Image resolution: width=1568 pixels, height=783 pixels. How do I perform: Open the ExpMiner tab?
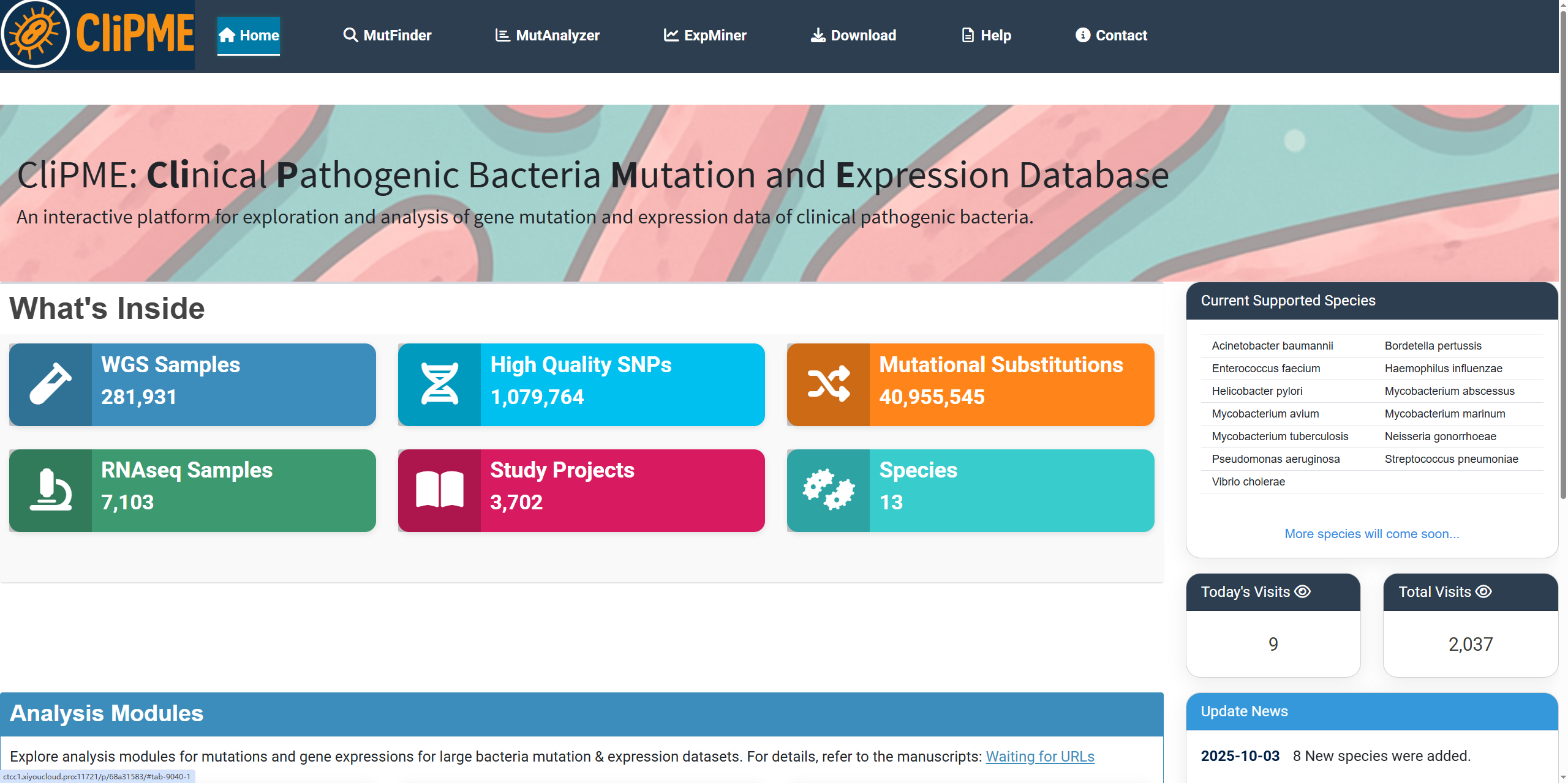pyautogui.click(x=705, y=36)
